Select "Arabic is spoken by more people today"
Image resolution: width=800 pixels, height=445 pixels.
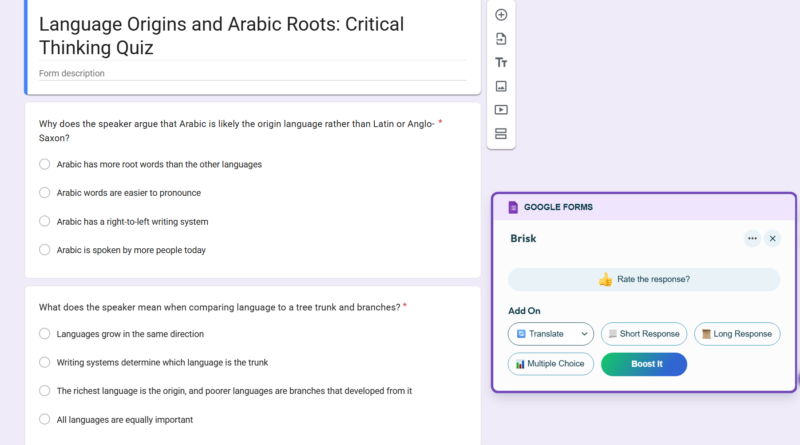click(45, 250)
